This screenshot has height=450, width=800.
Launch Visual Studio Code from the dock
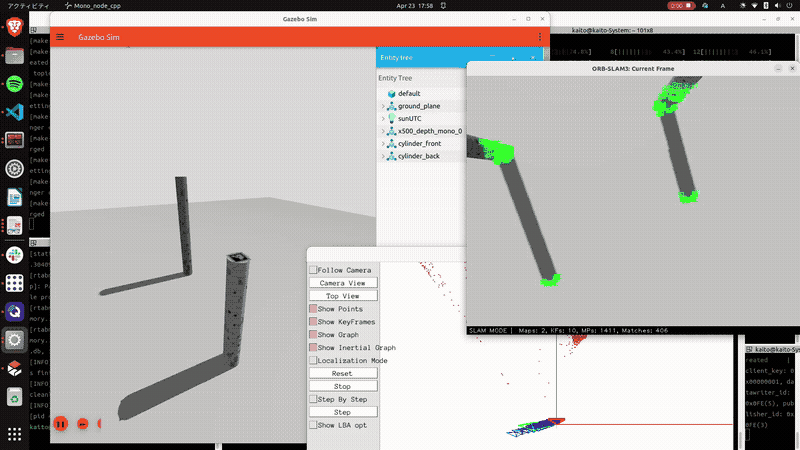[x=14, y=112]
